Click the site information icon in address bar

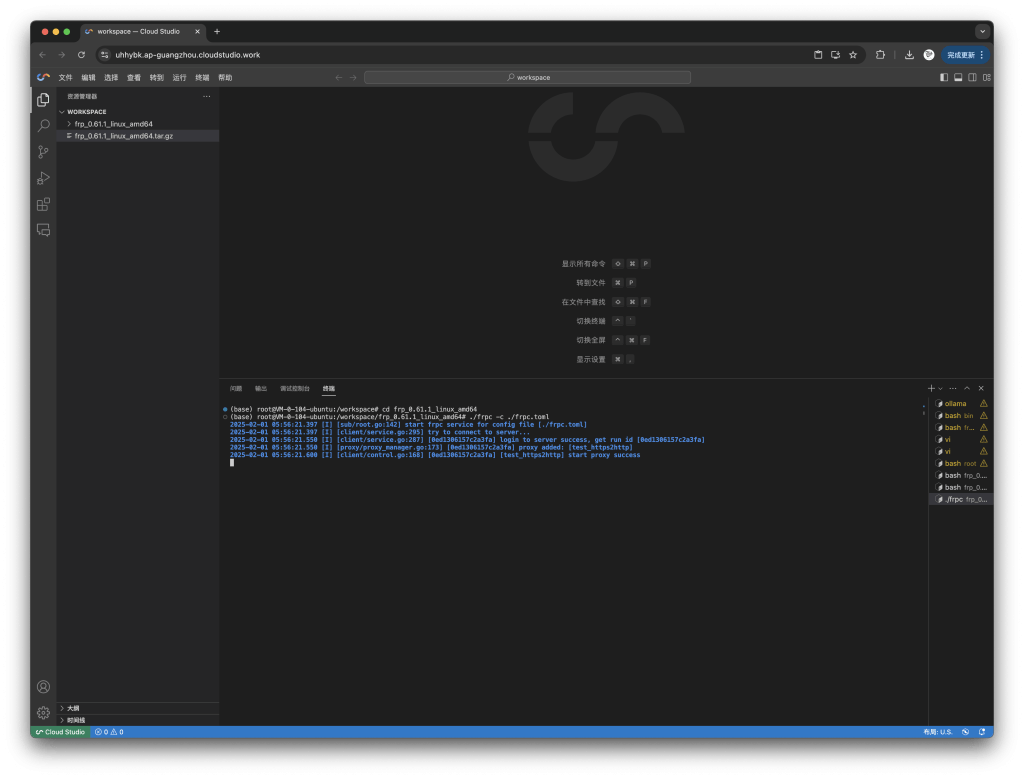(104, 55)
